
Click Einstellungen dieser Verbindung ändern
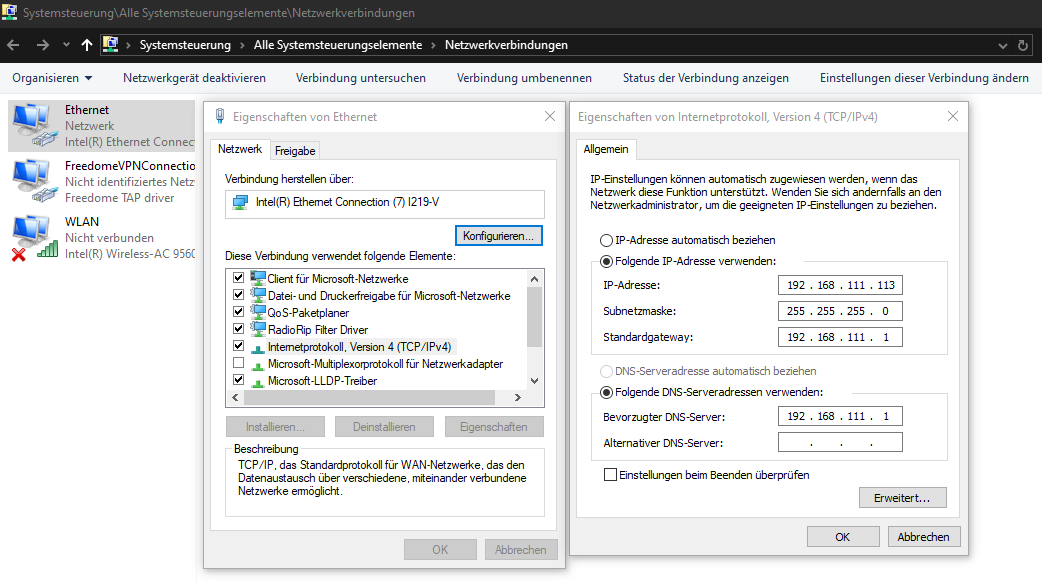point(924,78)
